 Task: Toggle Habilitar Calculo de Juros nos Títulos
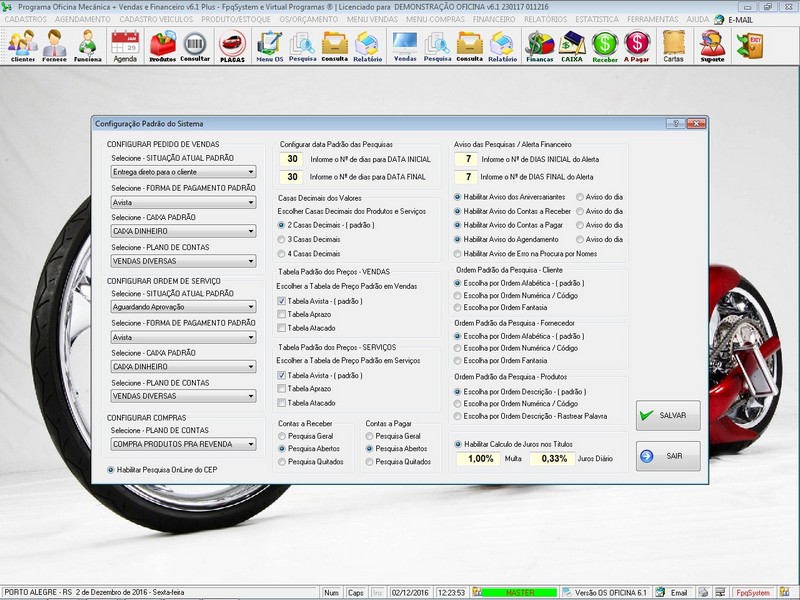click(458, 444)
